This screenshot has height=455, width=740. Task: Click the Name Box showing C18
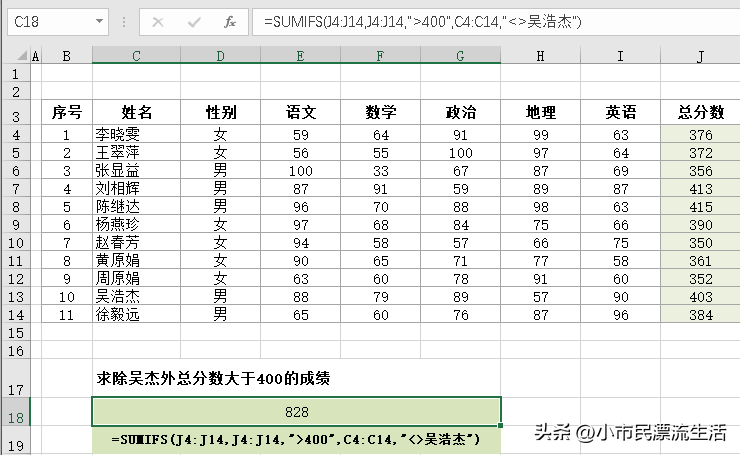(x=58, y=22)
